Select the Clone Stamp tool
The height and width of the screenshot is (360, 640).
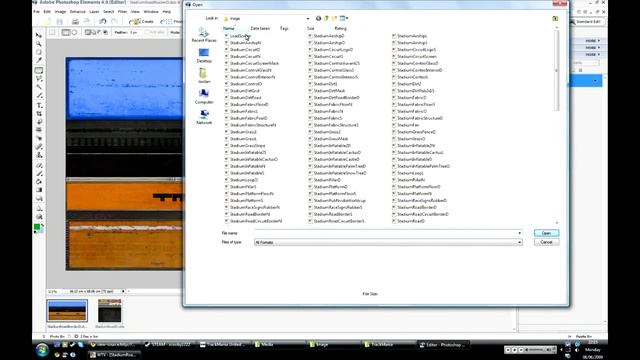point(39,155)
